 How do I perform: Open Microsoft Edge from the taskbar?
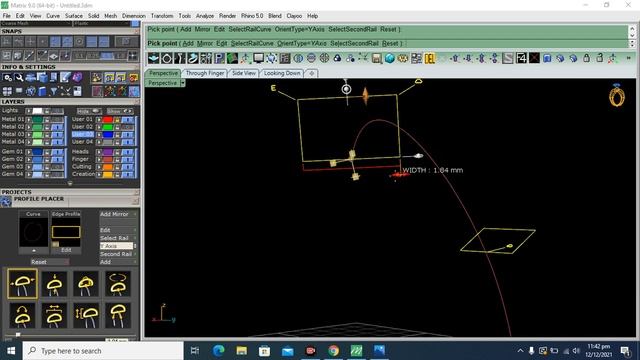(x=219, y=351)
